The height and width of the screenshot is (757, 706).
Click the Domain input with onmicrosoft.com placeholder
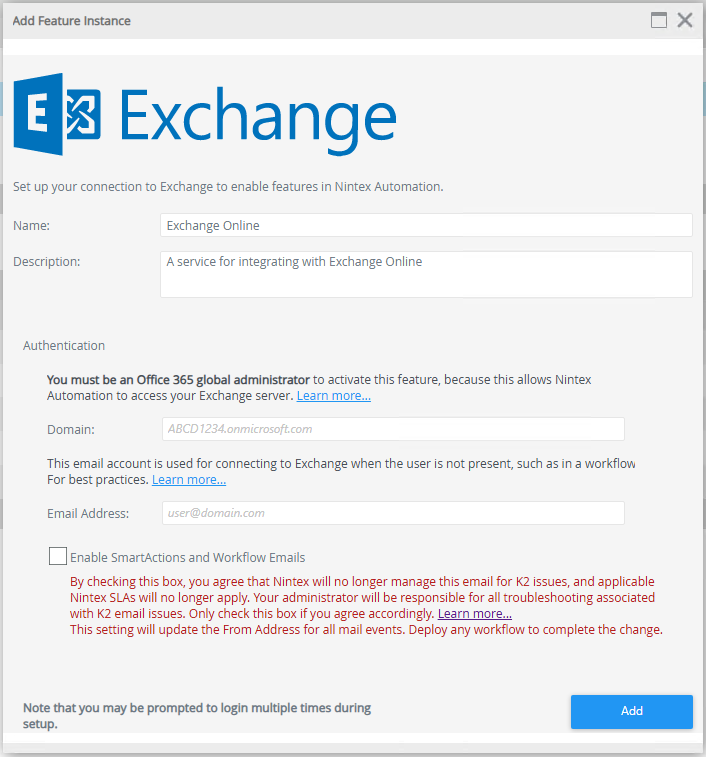(393, 429)
